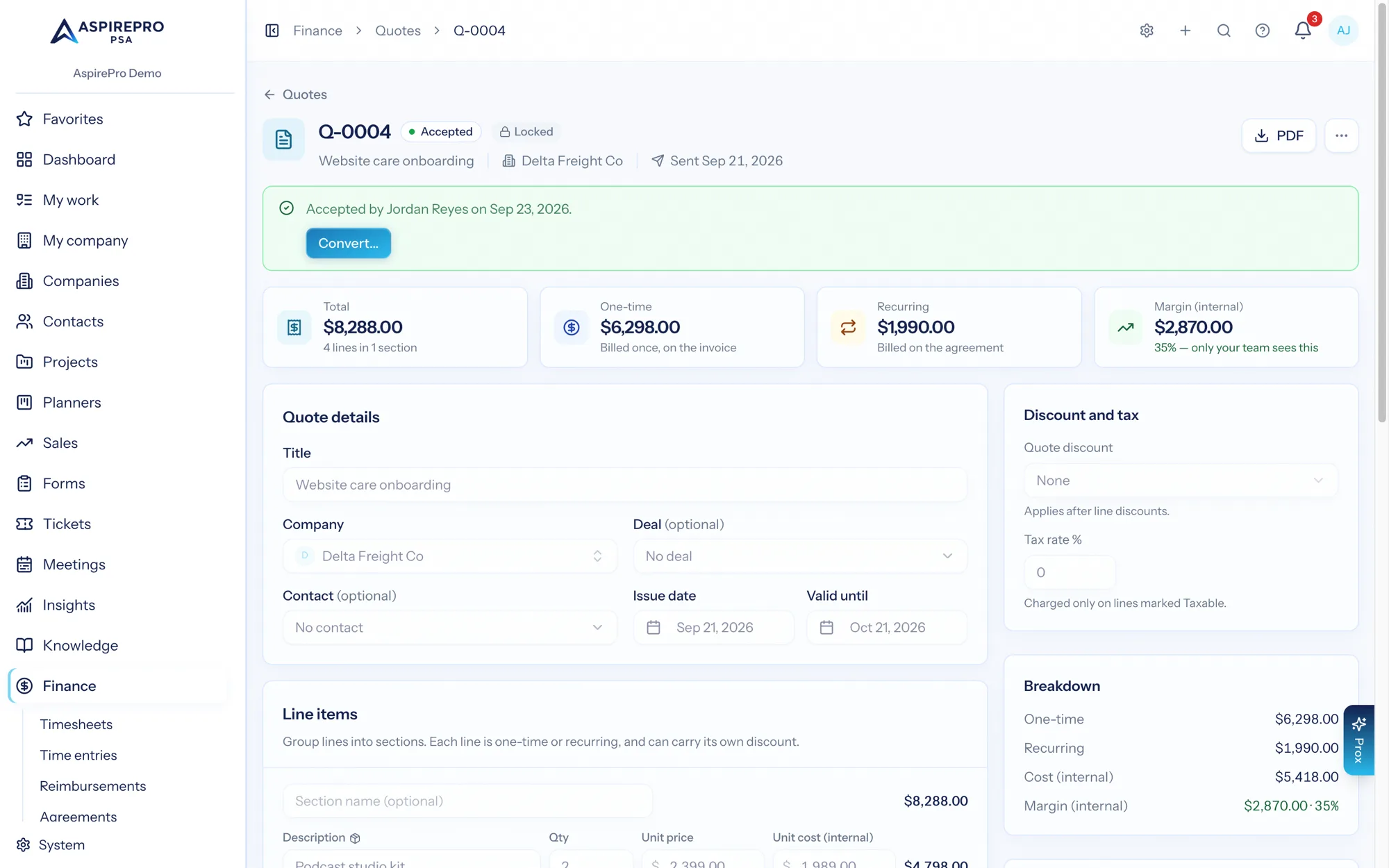Click the Valid until calendar icon
1389x868 pixels.
tap(826, 628)
